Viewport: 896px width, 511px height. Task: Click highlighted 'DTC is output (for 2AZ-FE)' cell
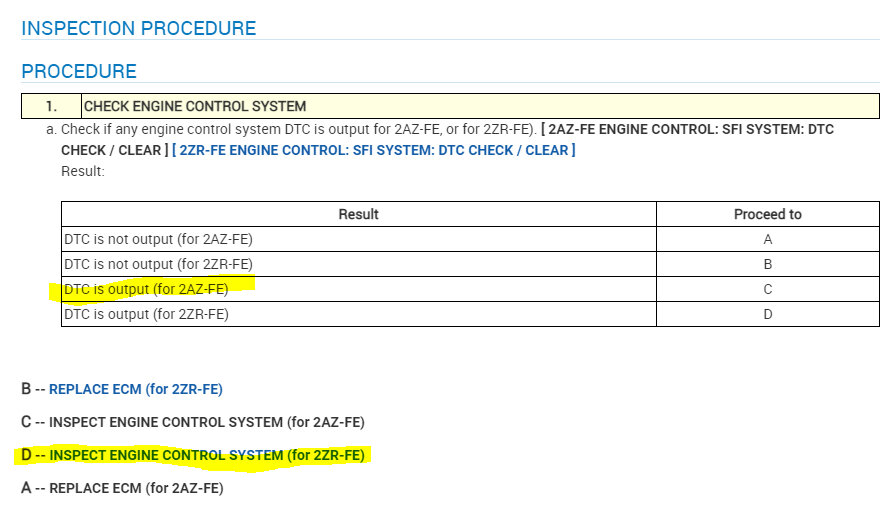click(x=146, y=289)
